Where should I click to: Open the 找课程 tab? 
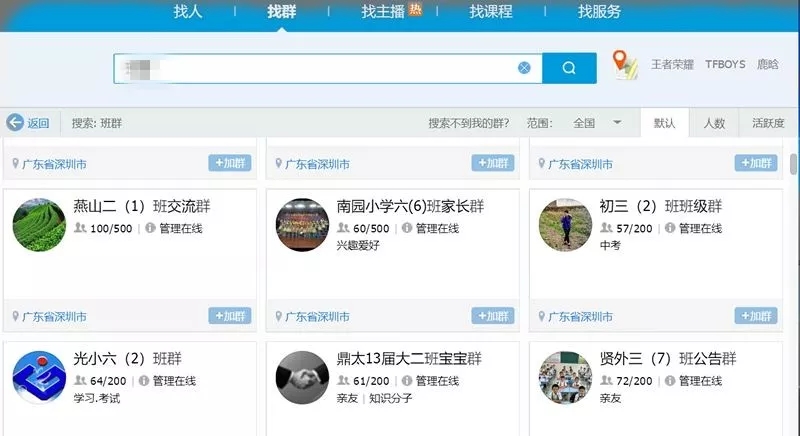[x=491, y=12]
